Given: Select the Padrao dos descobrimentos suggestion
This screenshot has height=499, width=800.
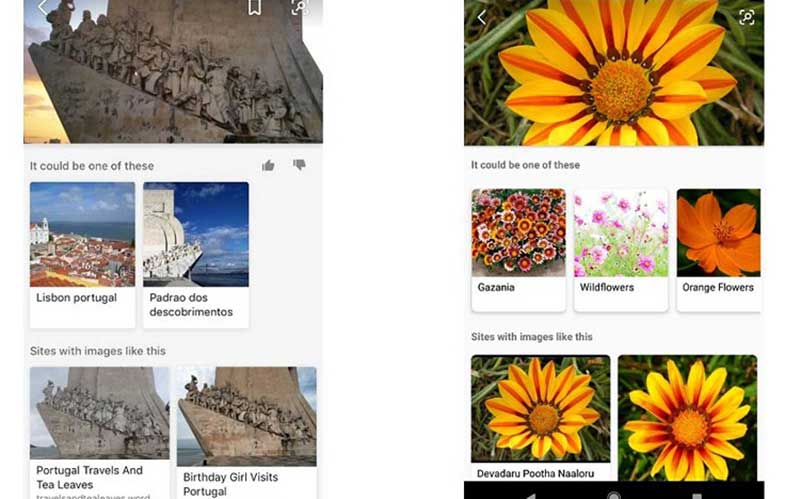Looking at the screenshot, I should (196, 254).
